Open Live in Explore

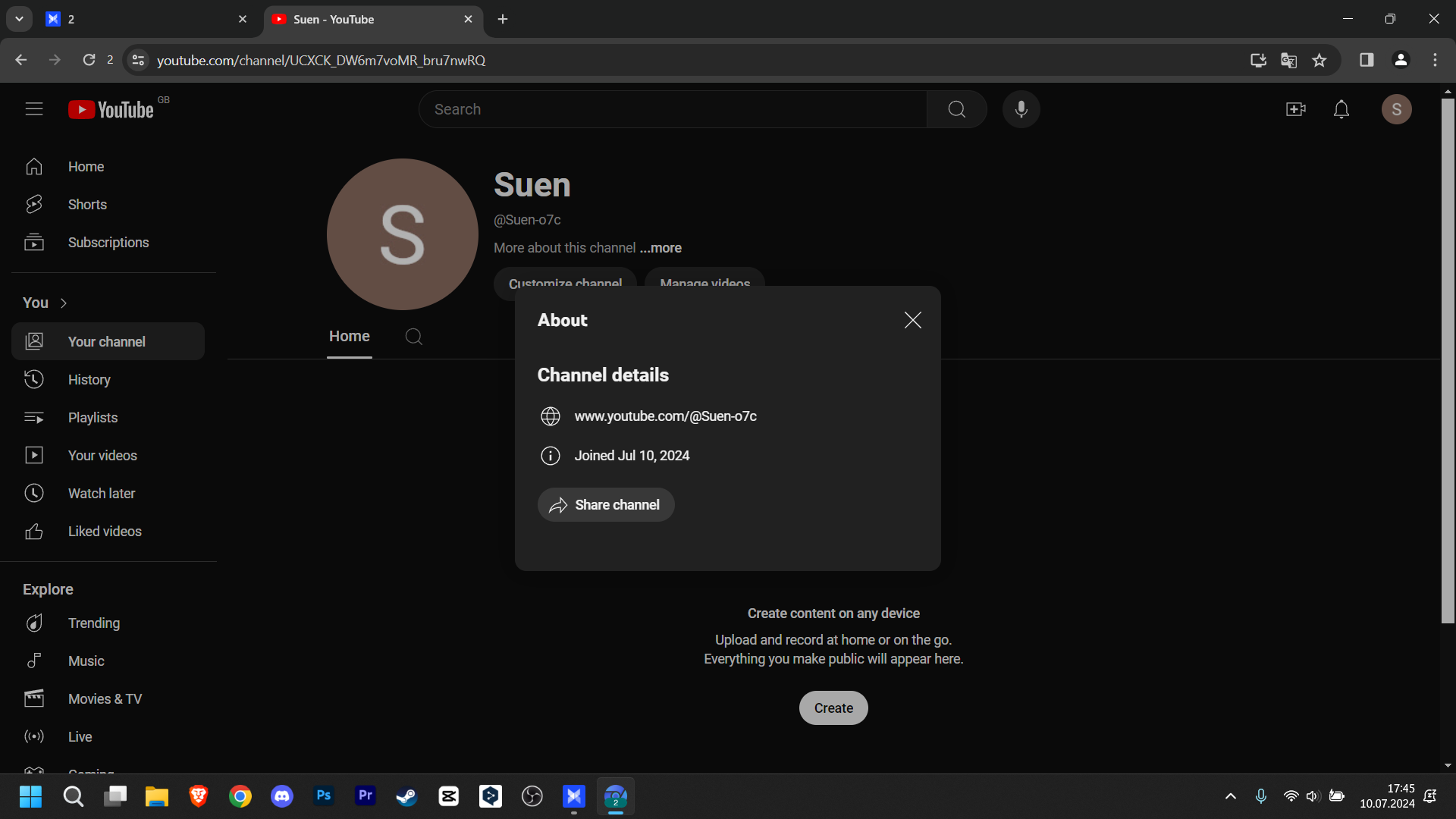pos(108,737)
